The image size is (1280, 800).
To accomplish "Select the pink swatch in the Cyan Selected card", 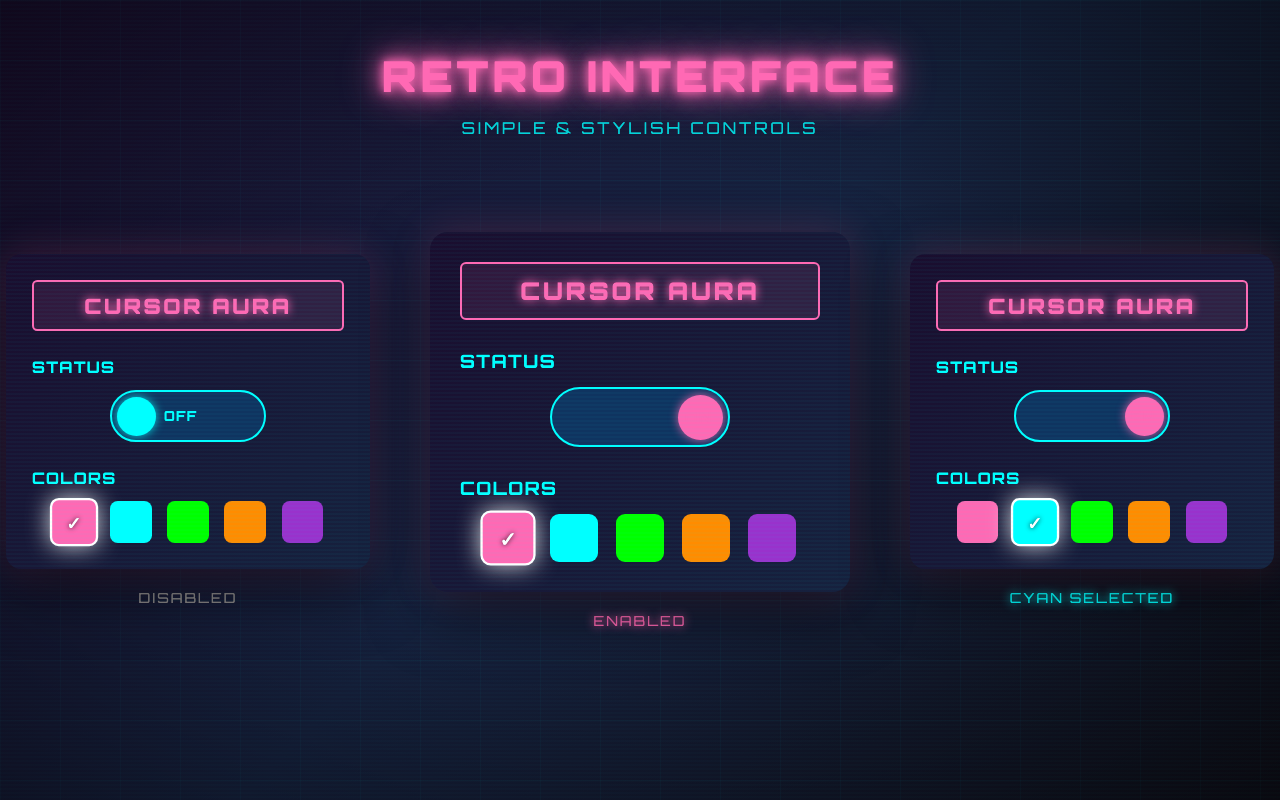I will pos(977,522).
